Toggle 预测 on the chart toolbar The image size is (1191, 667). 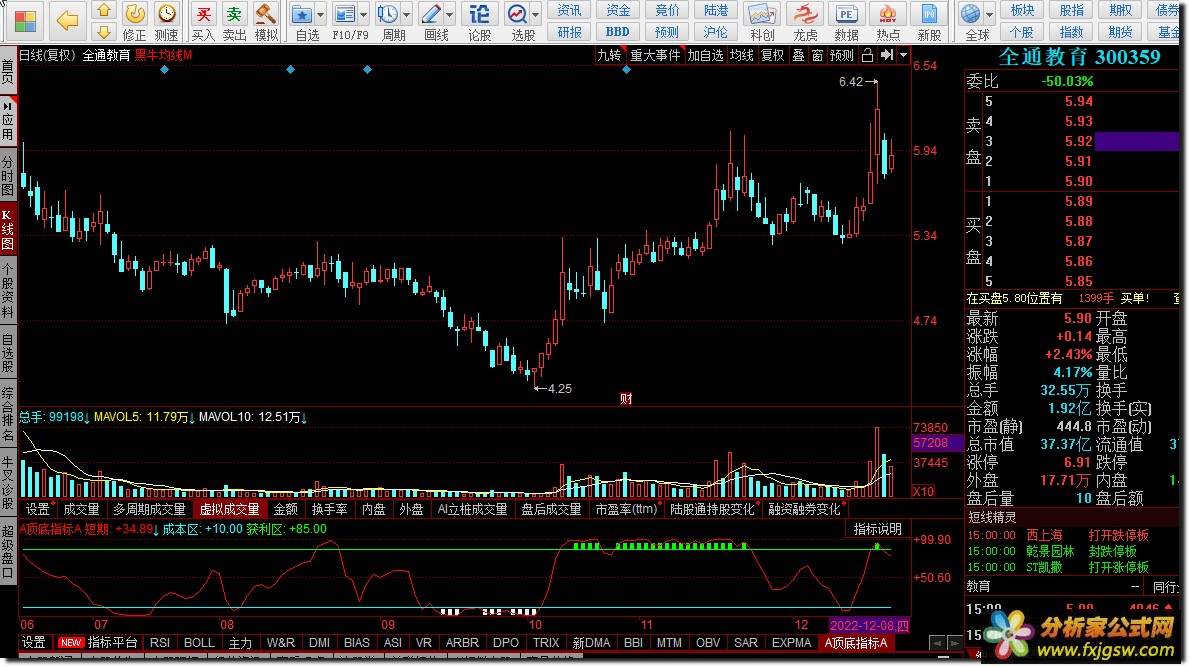point(842,55)
